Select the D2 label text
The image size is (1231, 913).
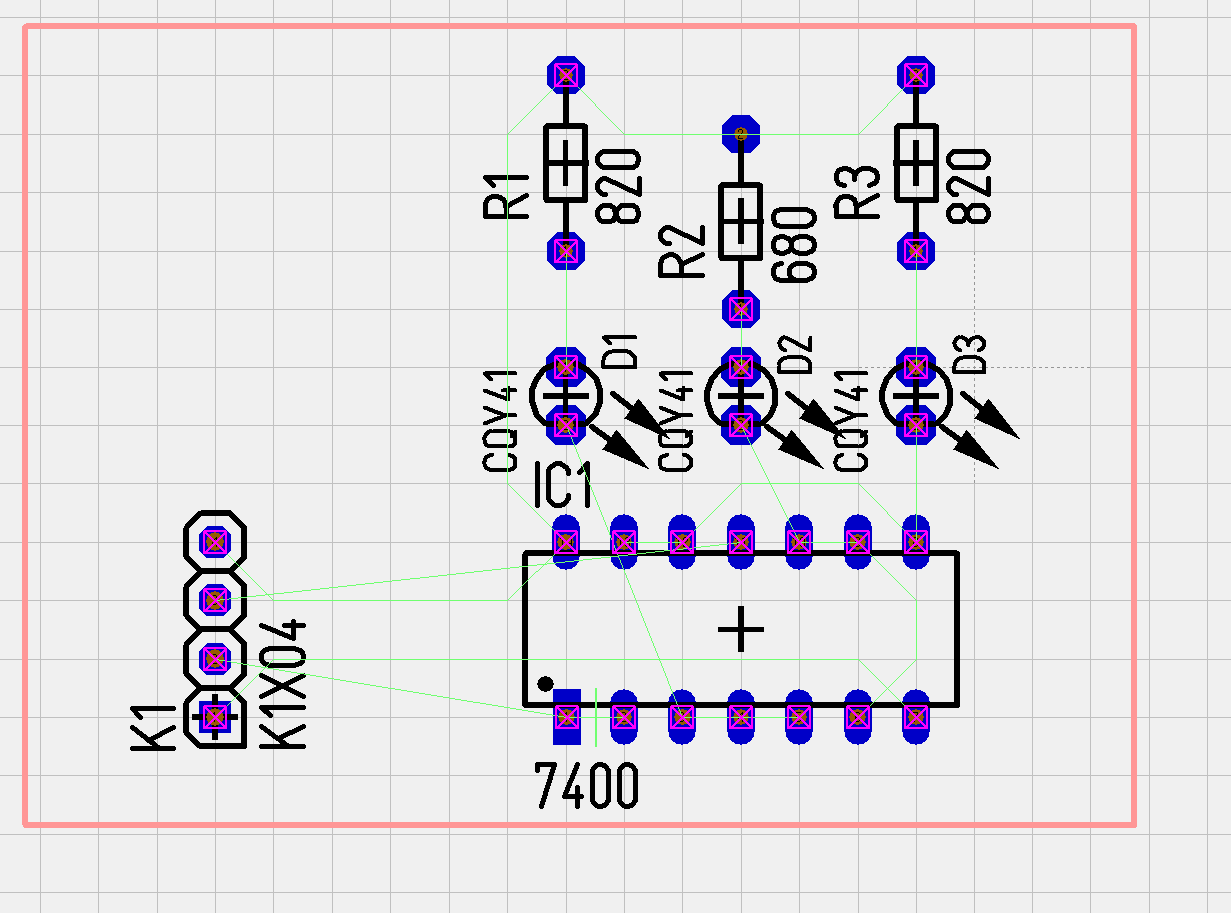pos(796,354)
